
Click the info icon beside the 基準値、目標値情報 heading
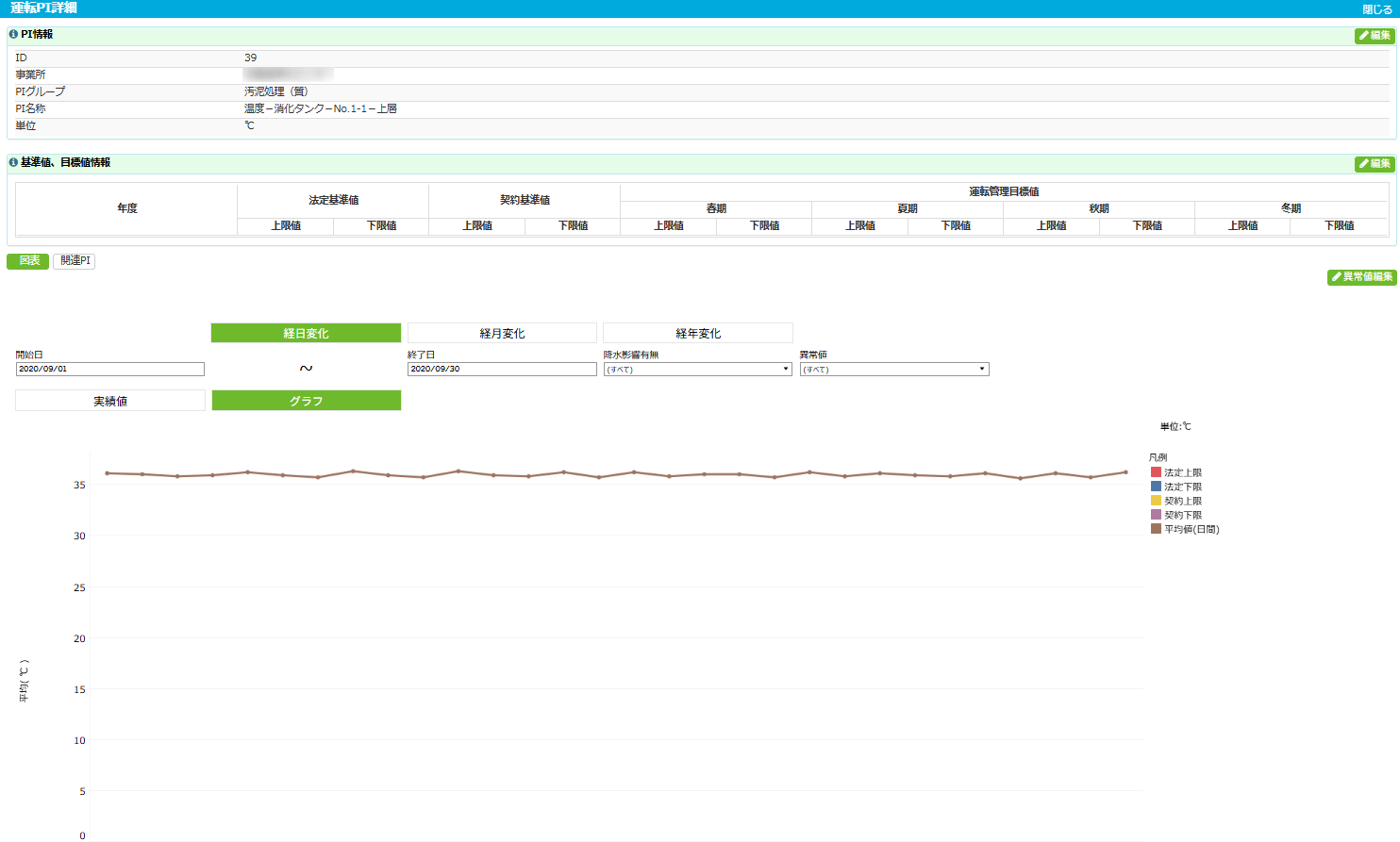click(13, 162)
